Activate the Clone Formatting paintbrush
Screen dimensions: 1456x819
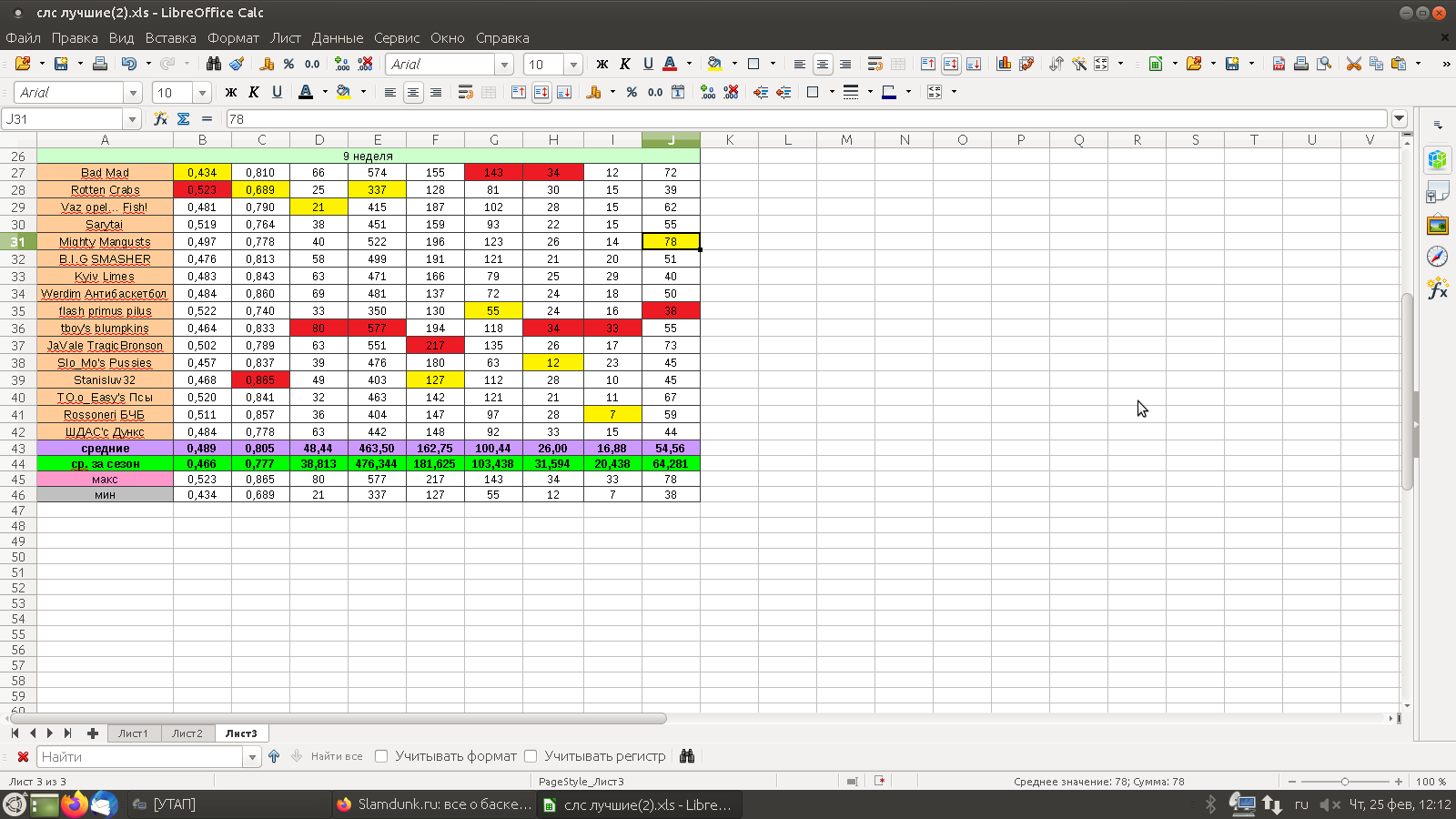click(237, 64)
